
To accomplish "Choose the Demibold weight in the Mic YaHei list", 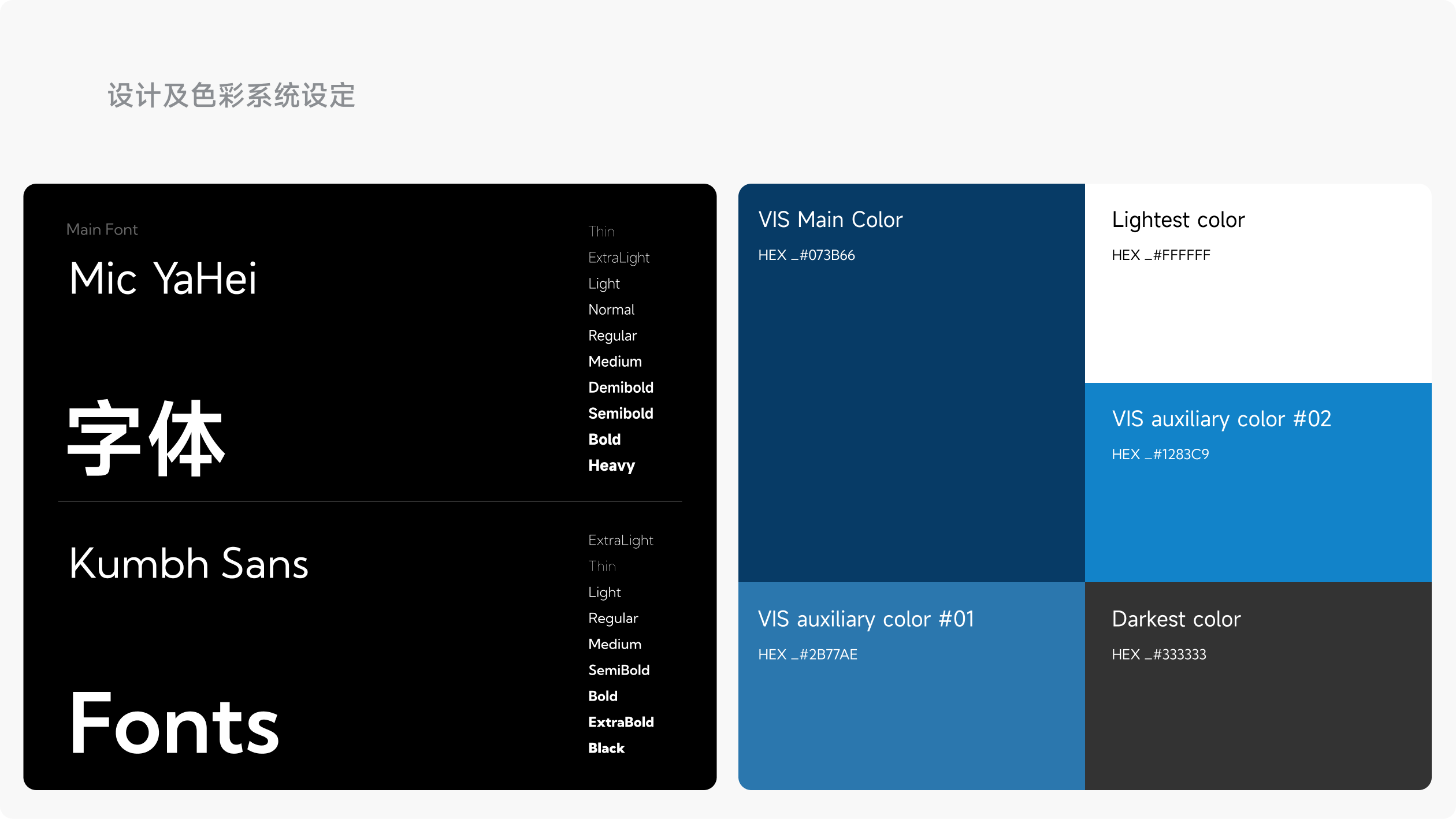I will pyautogui.click(x=621, y=388).
